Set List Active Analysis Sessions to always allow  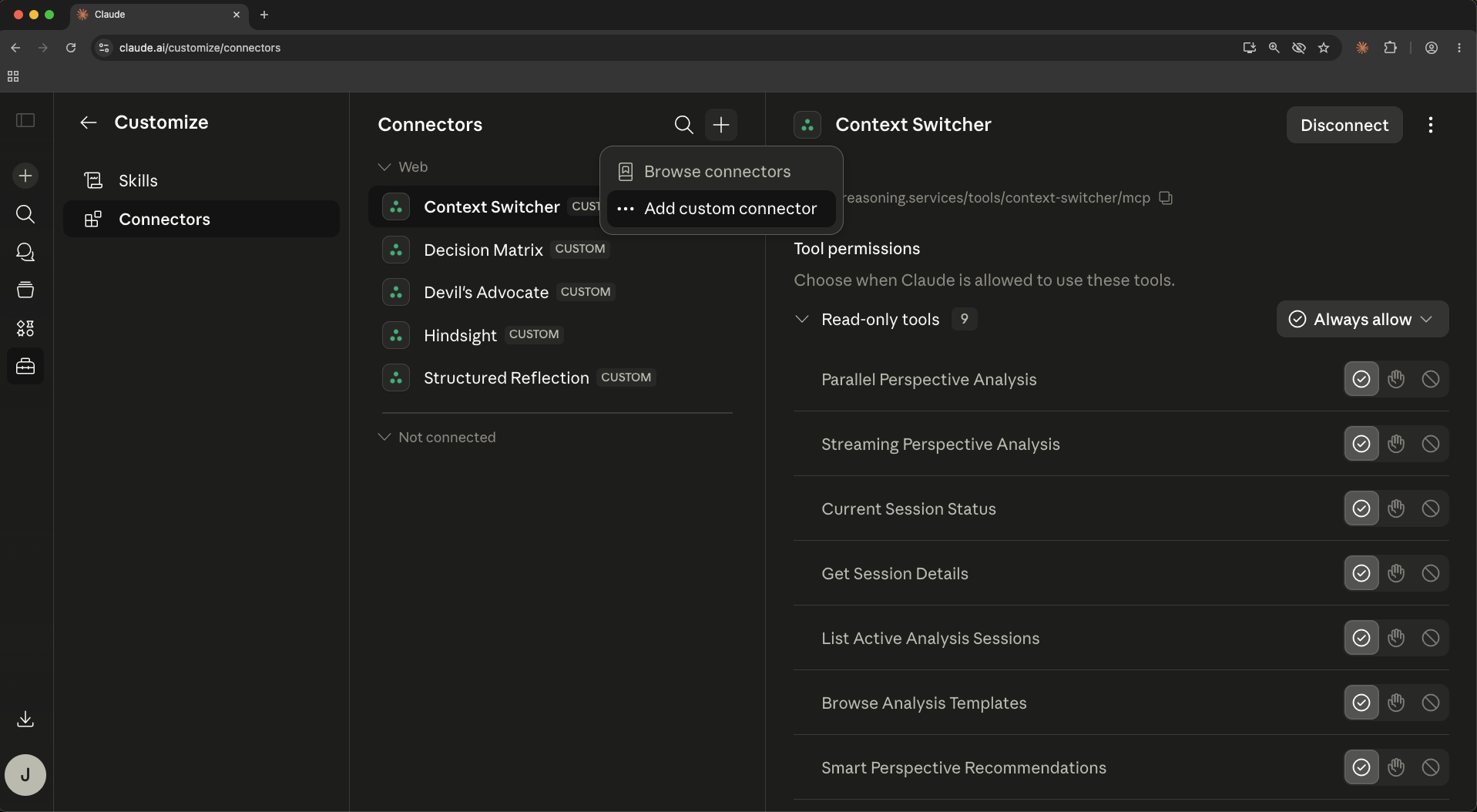coord(1361,638)
